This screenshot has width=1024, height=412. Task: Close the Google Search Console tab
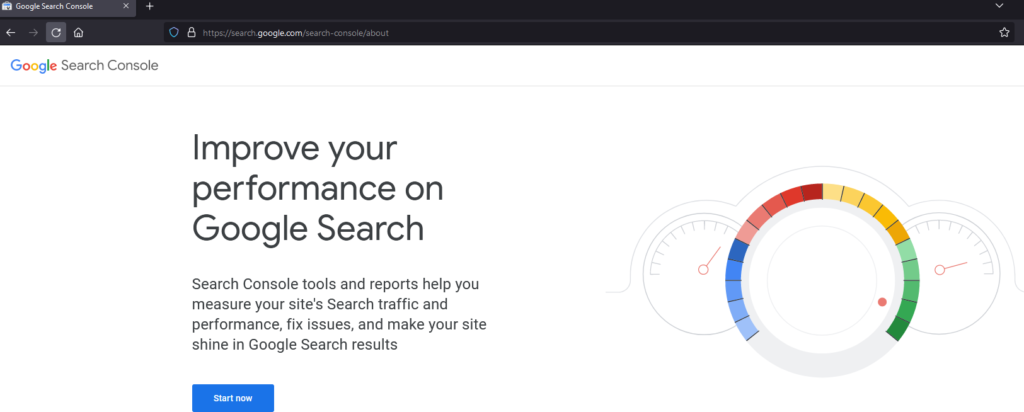(x=126, y=6)
